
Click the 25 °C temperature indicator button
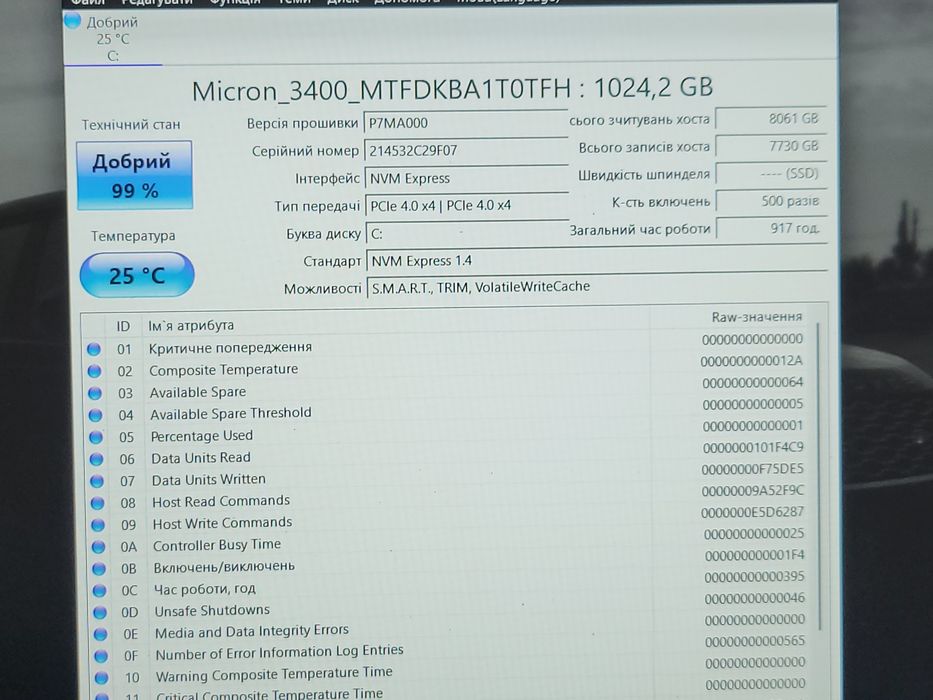[137, 275]
